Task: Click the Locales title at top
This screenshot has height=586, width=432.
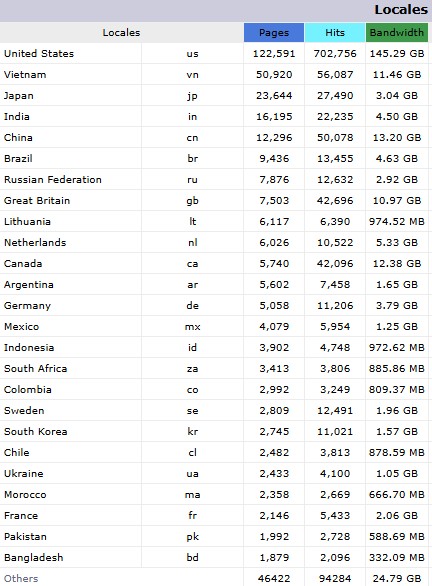Action: (401, 9)
